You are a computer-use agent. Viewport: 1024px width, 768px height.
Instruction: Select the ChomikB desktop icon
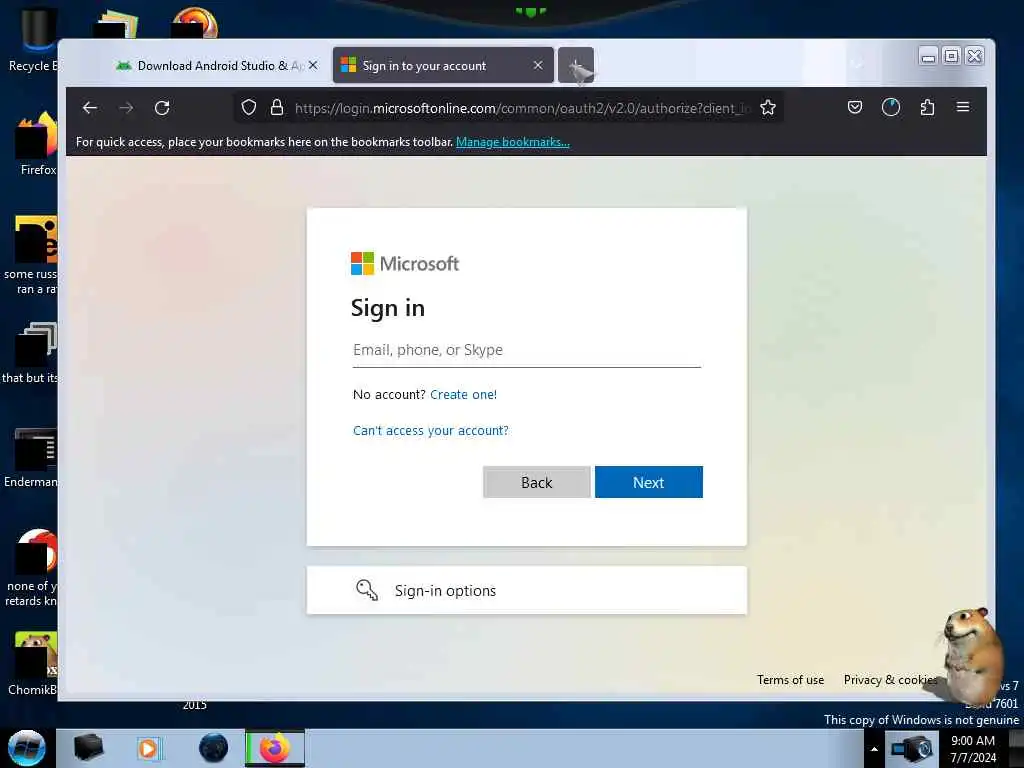(x=33, y=663)
